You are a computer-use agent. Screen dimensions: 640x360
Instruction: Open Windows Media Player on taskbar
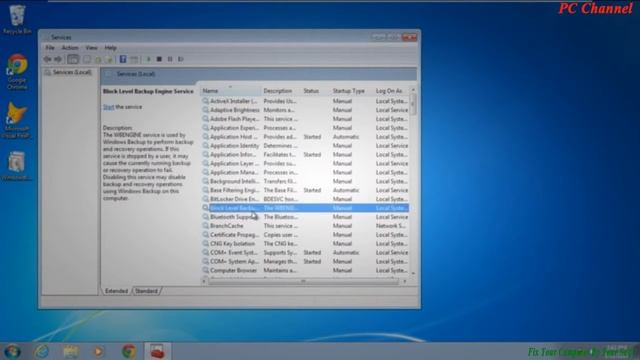coord(98,351)
